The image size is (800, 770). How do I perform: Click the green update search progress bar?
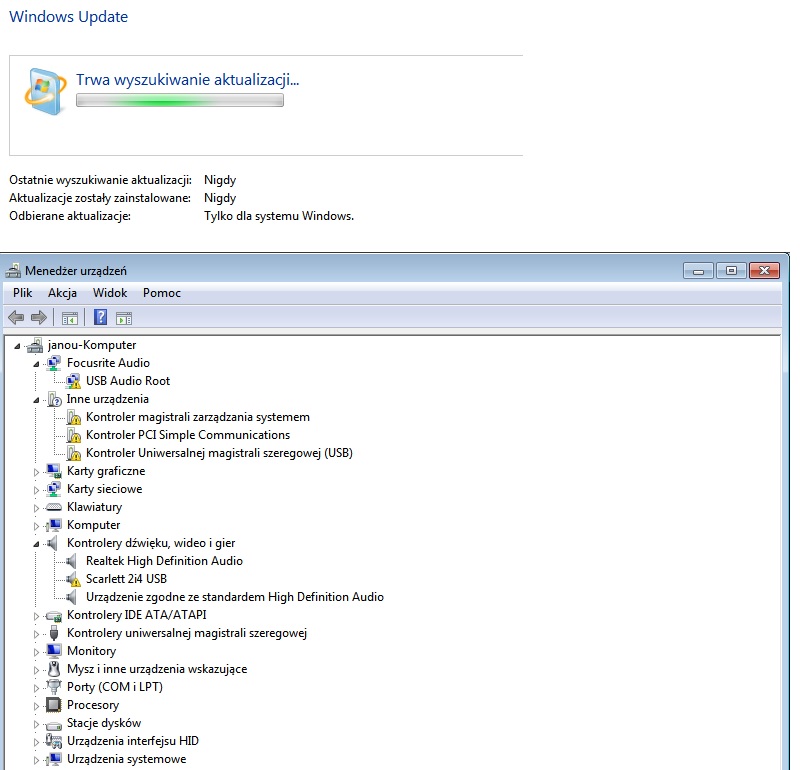180,100
